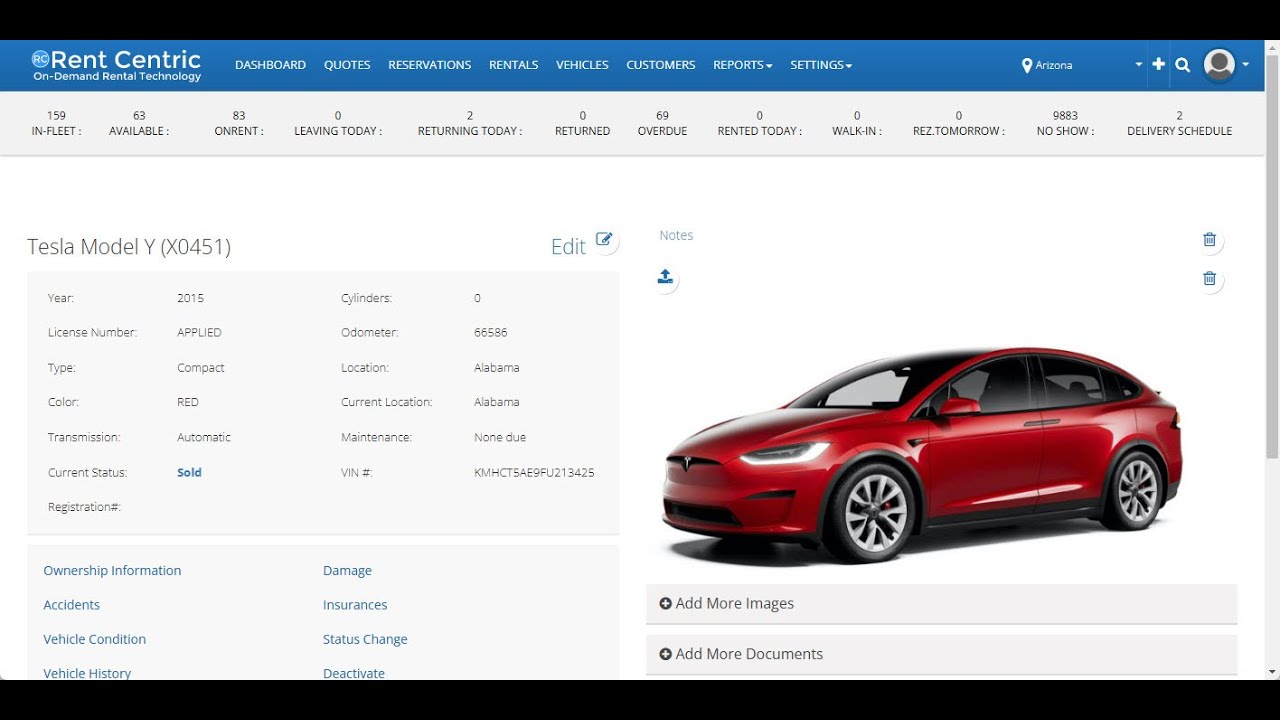
Task: Delete image using the lower trash icon
Action: tap(1209, 279)
